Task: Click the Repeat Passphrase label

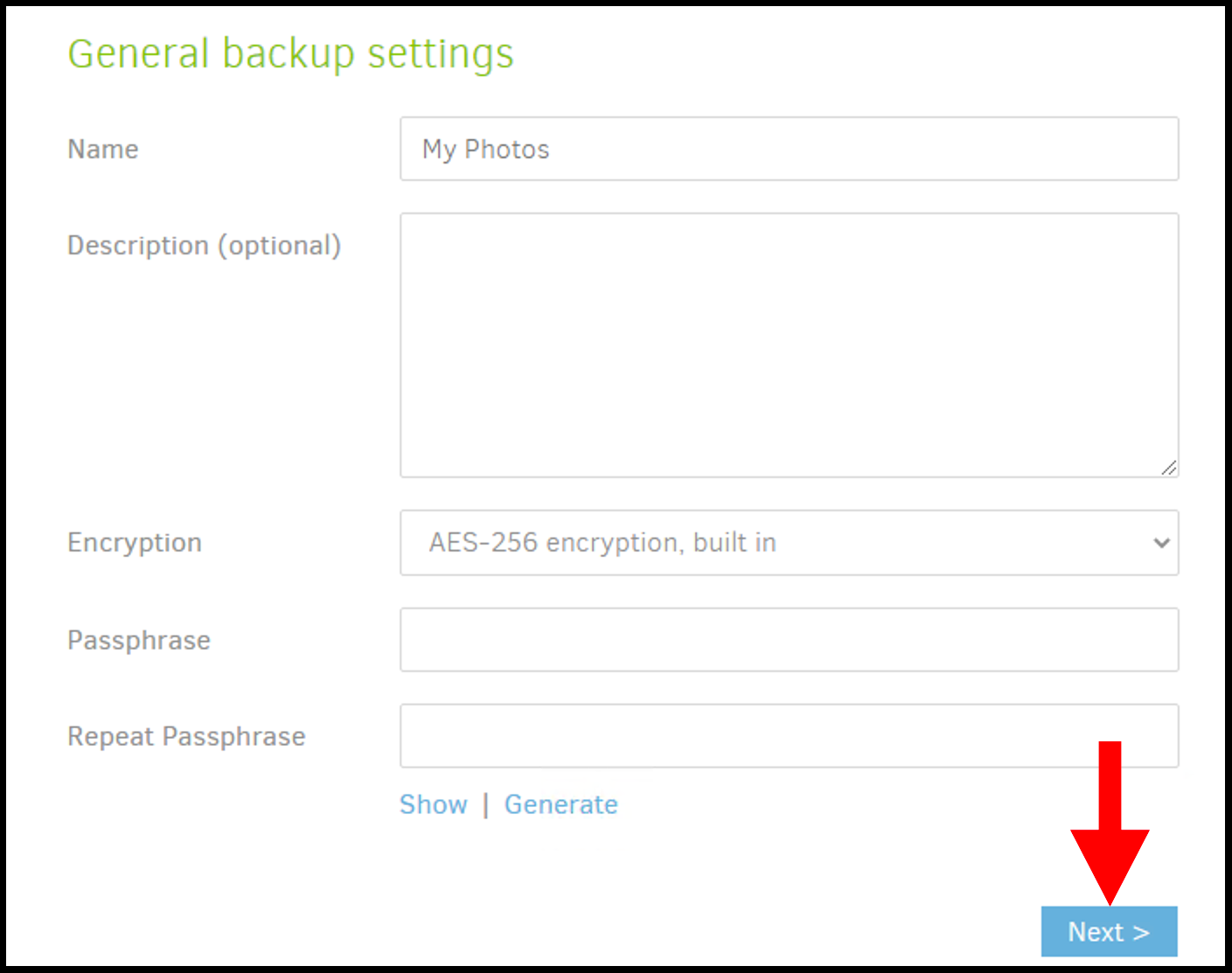Action: (x=185, y=735)
